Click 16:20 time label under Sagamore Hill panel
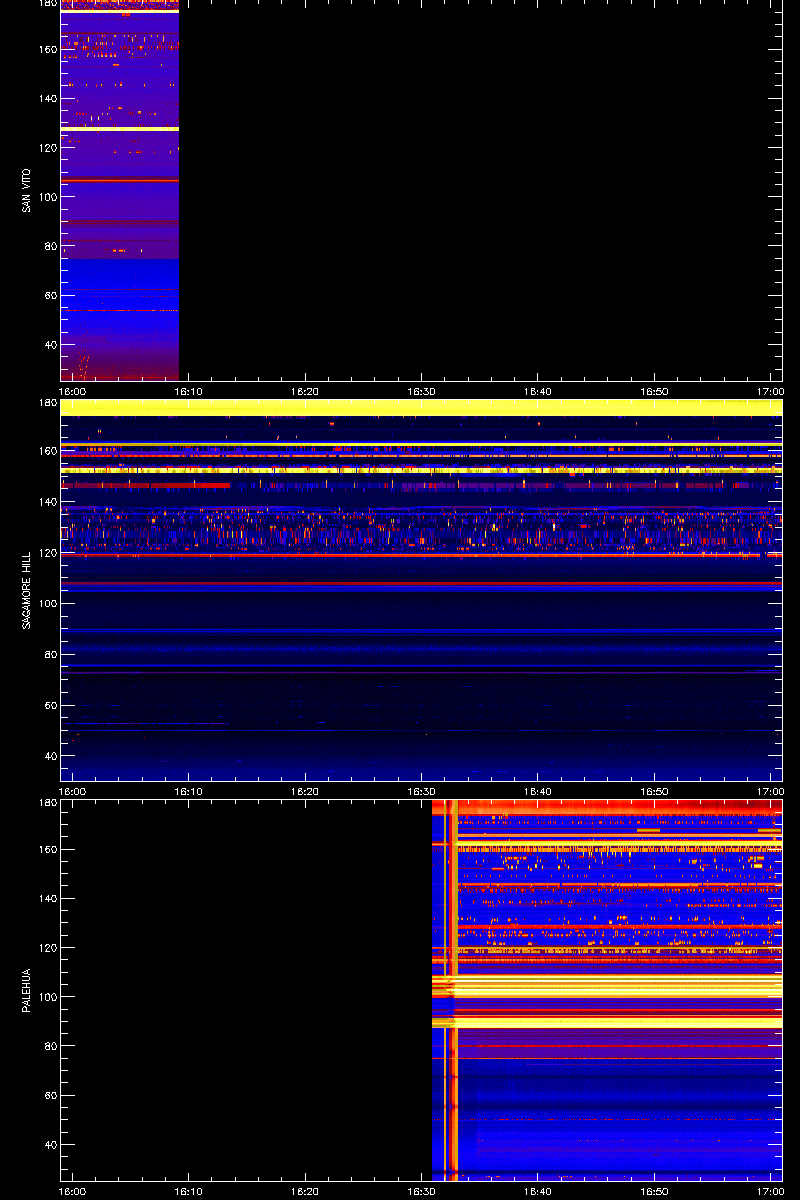The width and height of the screenshot is (800, 1200). (x=305, y=792)
